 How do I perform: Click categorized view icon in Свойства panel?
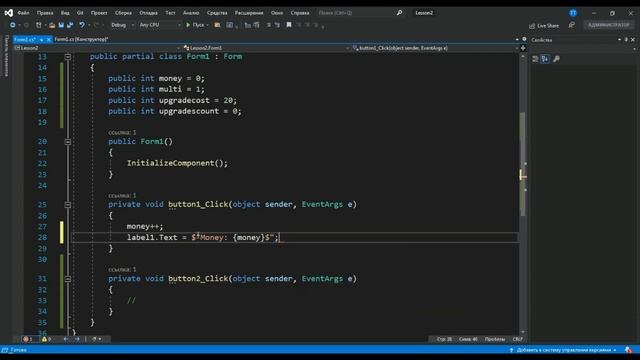pyautogui.click(x=536, y=59)
